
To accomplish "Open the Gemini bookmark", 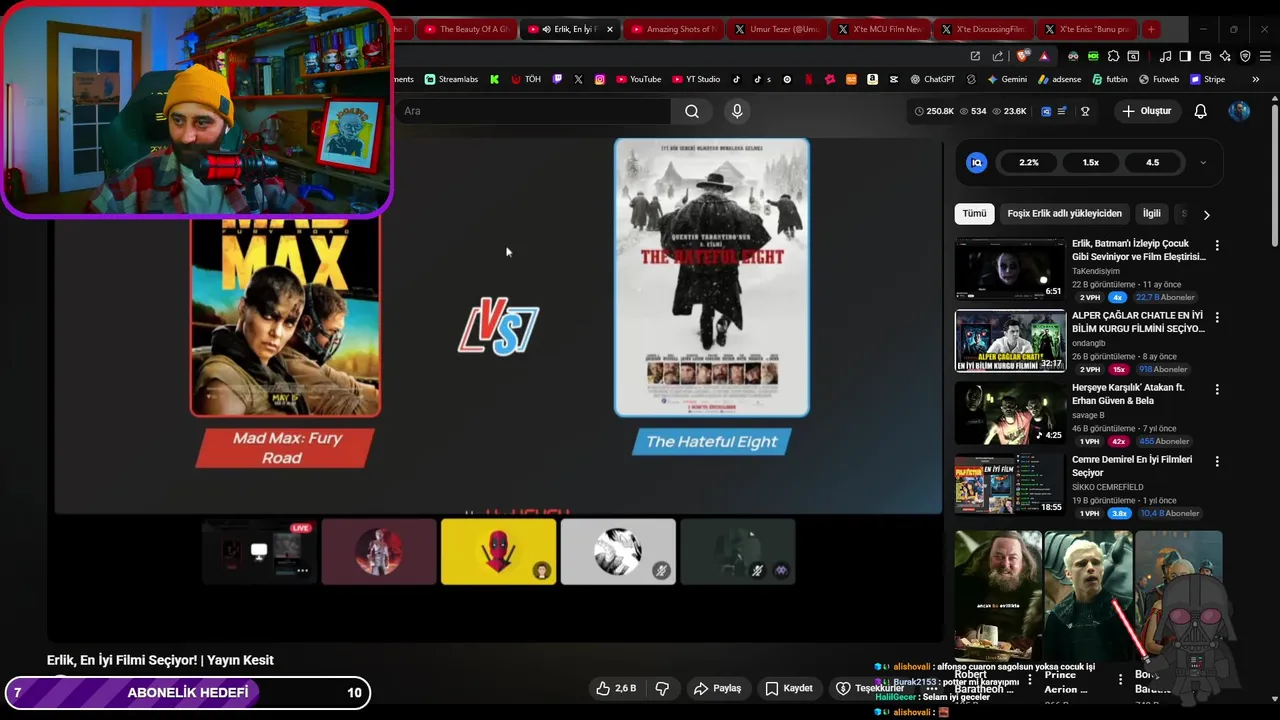I will [x=1007, y=79].
